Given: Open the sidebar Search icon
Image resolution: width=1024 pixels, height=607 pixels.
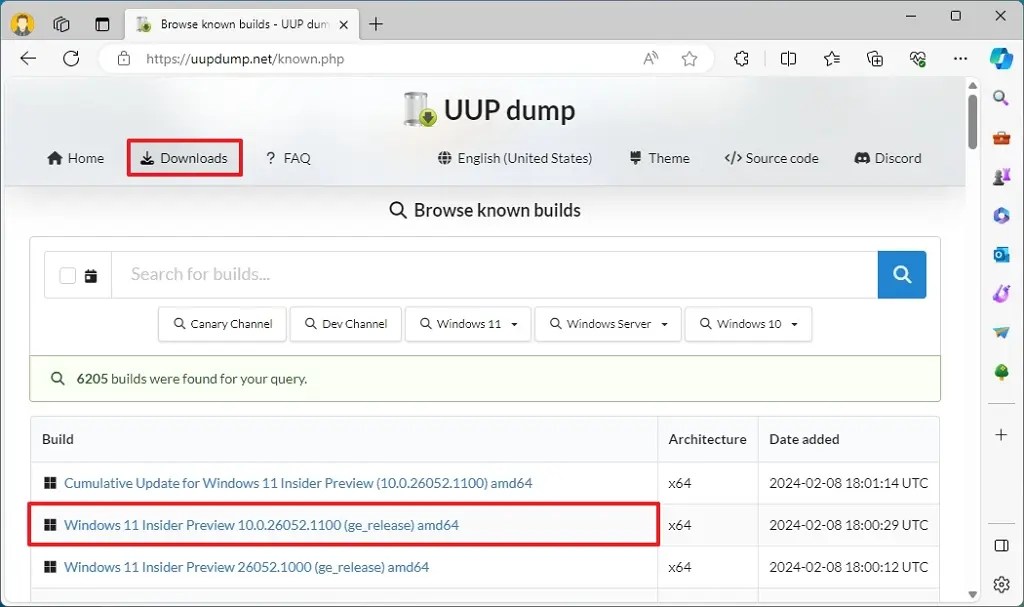Looking at the screenshot, I should coord(1001,98).
